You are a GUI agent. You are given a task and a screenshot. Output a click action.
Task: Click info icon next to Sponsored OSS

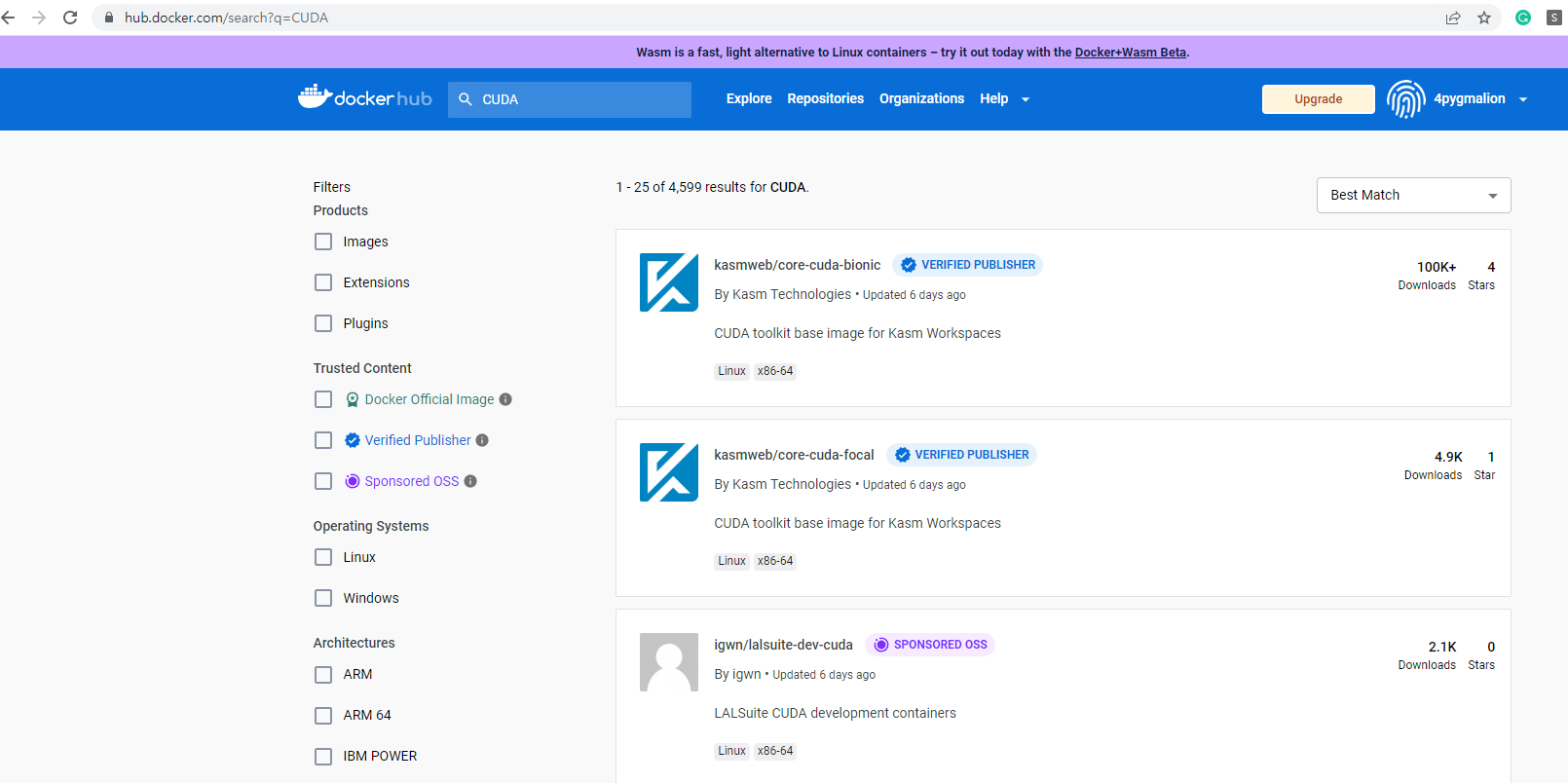pos(470,481)
